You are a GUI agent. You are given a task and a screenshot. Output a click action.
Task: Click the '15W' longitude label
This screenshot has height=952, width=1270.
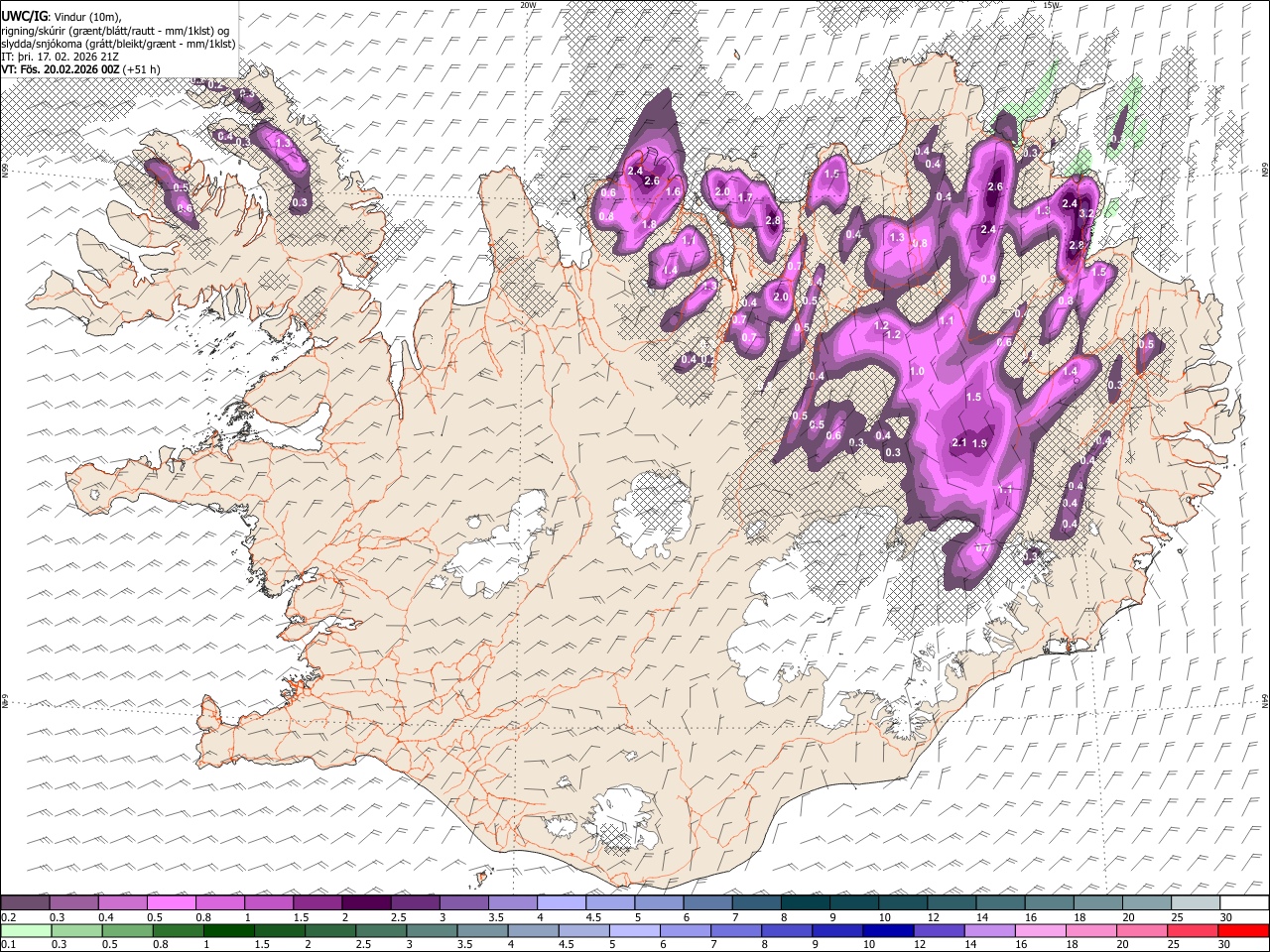tap(1052, 5)
